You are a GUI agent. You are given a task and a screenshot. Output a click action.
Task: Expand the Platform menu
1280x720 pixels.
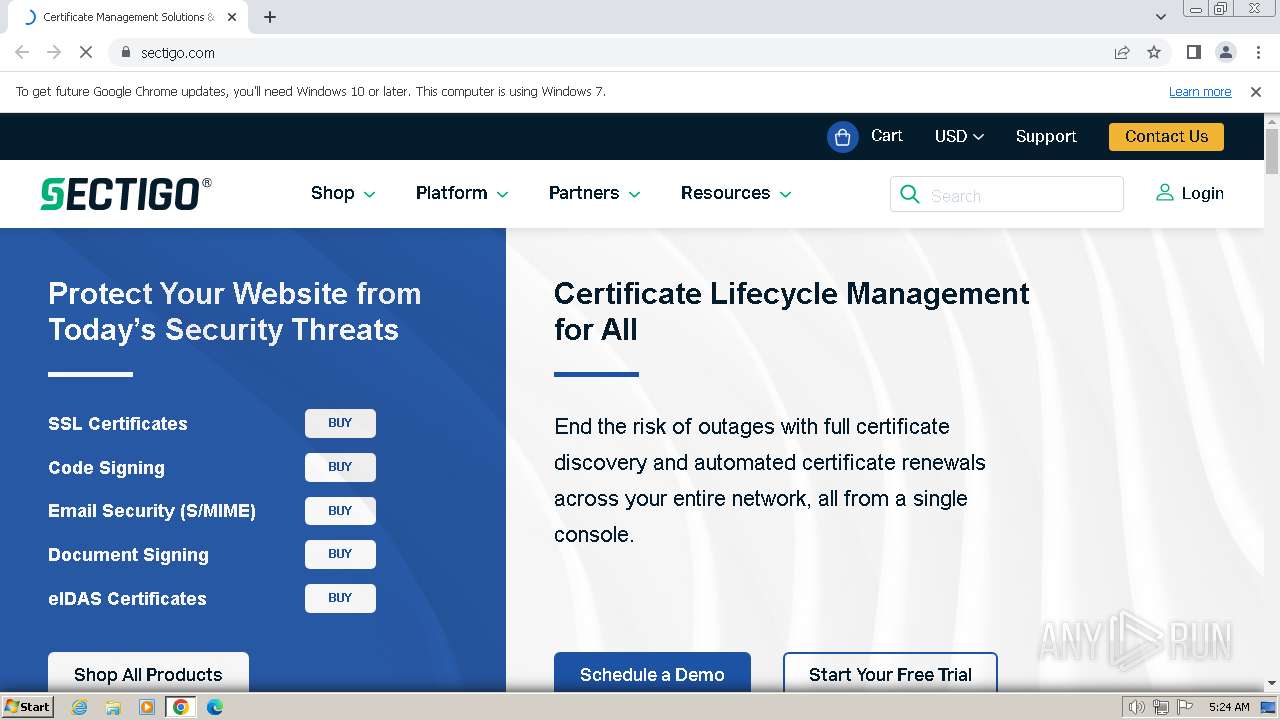pos(462,193)
